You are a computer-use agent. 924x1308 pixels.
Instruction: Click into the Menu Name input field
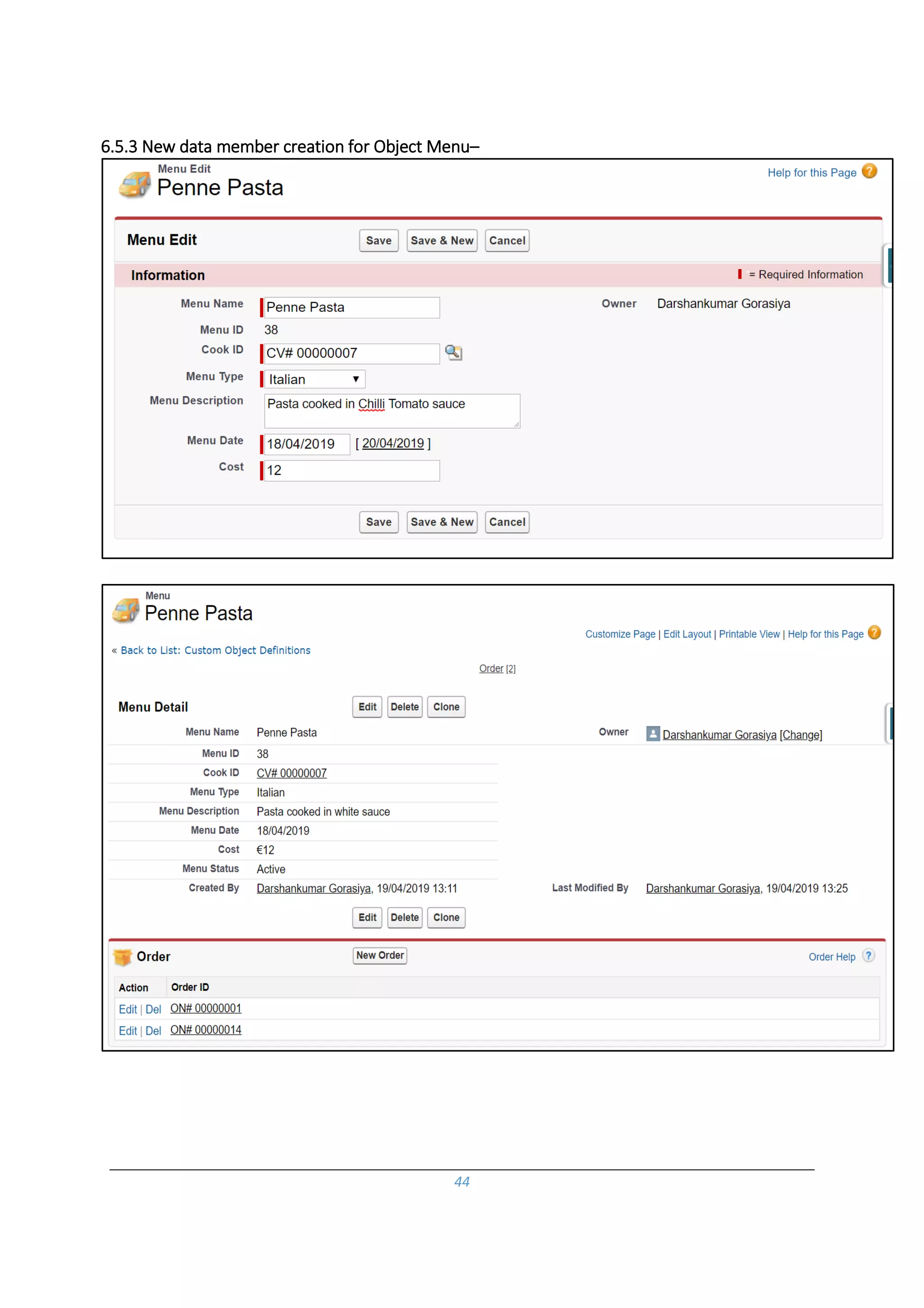(352, 308)
